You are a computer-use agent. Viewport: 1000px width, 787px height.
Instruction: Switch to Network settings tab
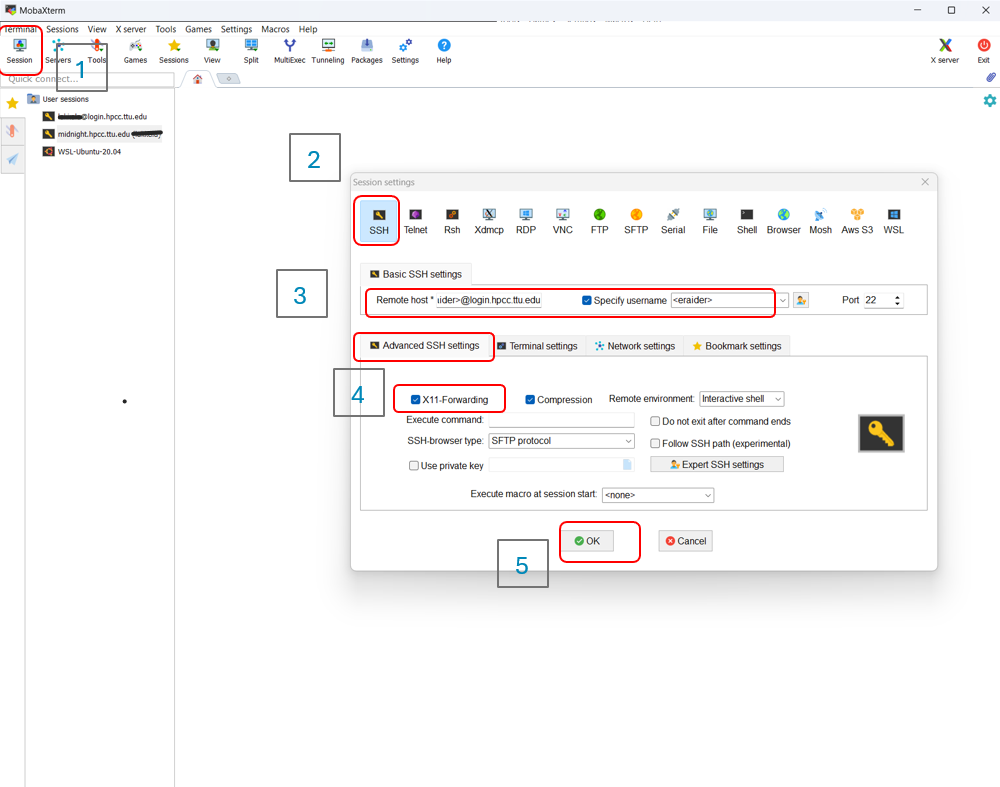point(635,346)
